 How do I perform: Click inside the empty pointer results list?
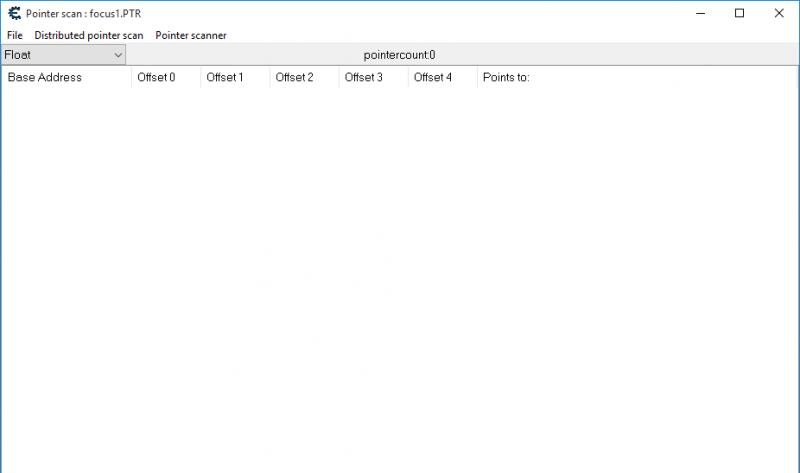(x=400, y=280)
